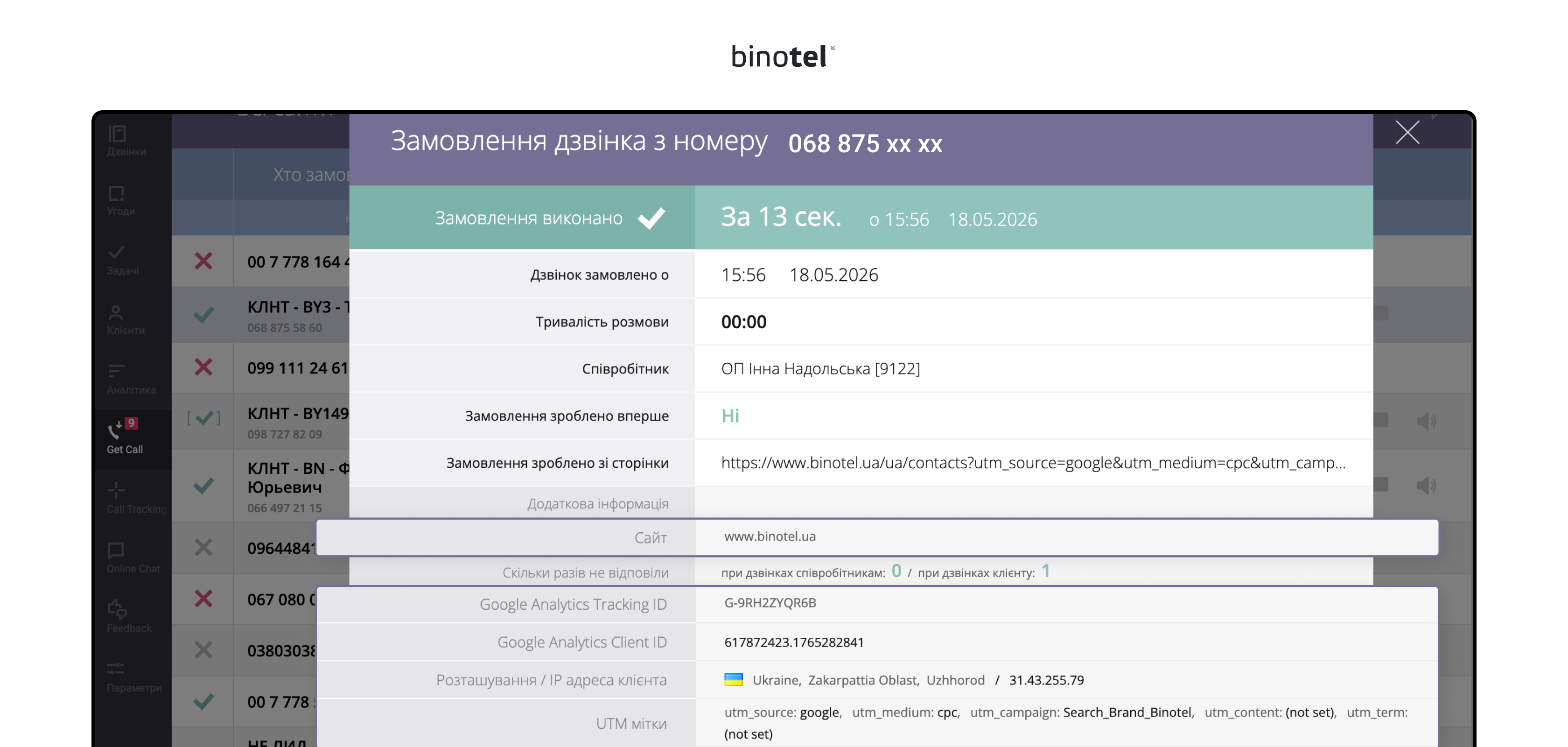This screenshot has height=747, width=1568.
Task: Click employee name ОП Інна Надольська [9122]
Action: pos(820,369)
